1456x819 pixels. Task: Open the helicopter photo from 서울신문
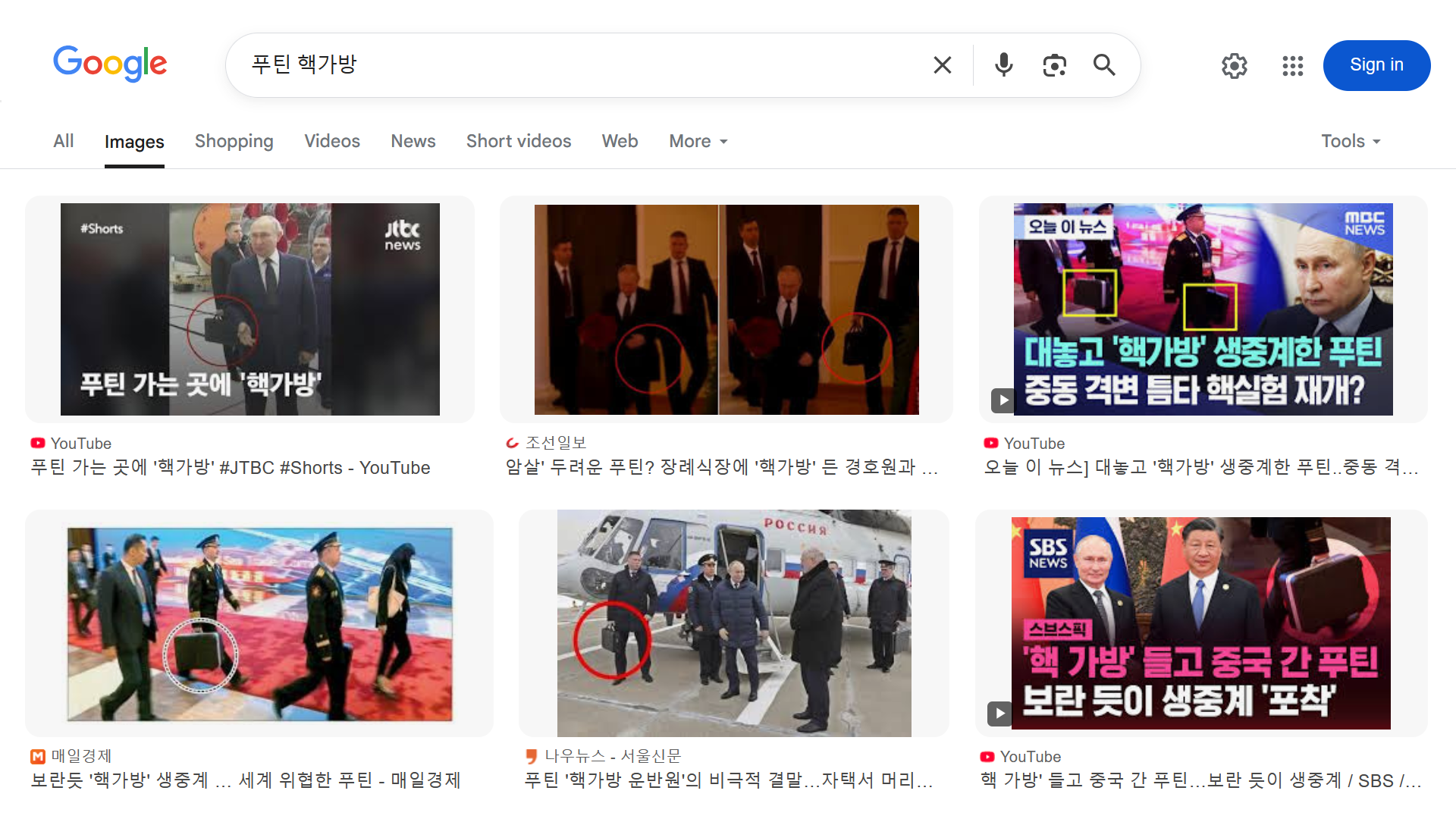pos(733,623)
